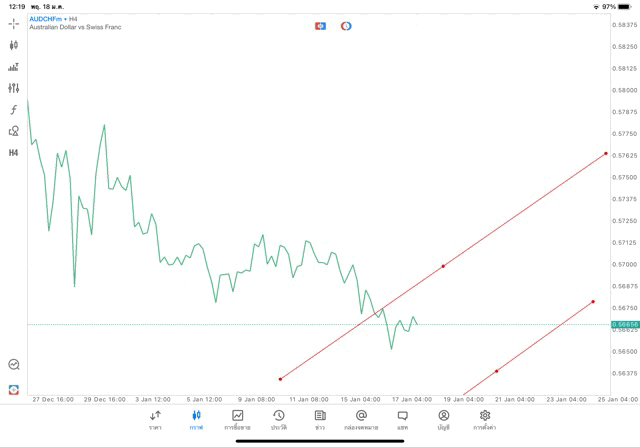Open the H4 timeframe selector in sidebar
Image resolution: width=640 pixels, height=447 pixels.
coord(14,153)
